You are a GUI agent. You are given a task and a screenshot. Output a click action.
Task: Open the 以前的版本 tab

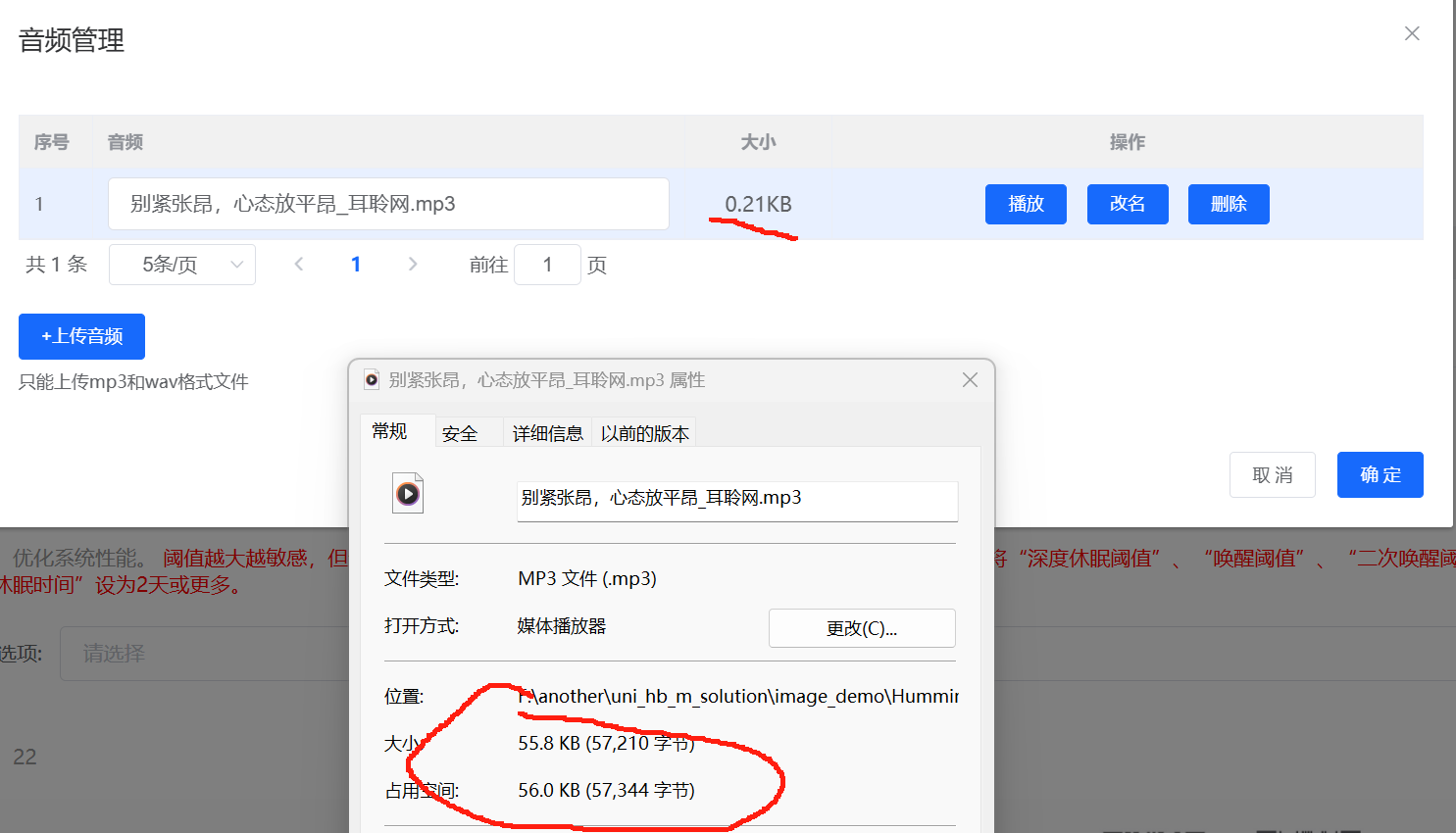click(644, 432)
